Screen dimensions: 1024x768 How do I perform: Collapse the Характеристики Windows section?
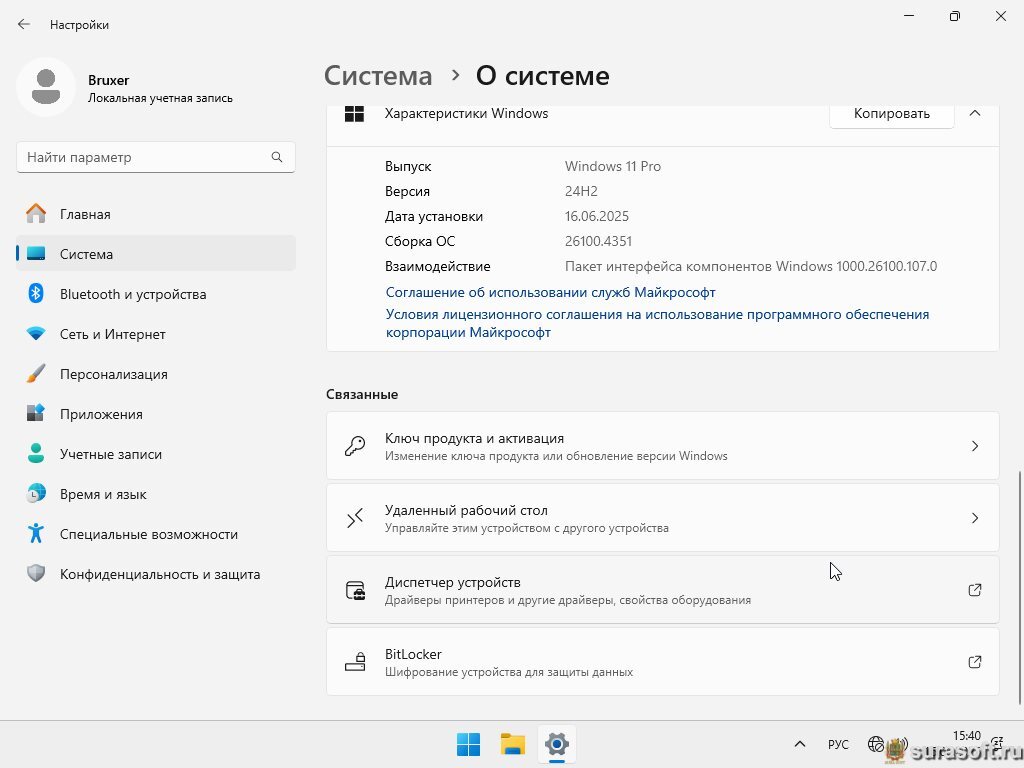[x=974, y=114]
